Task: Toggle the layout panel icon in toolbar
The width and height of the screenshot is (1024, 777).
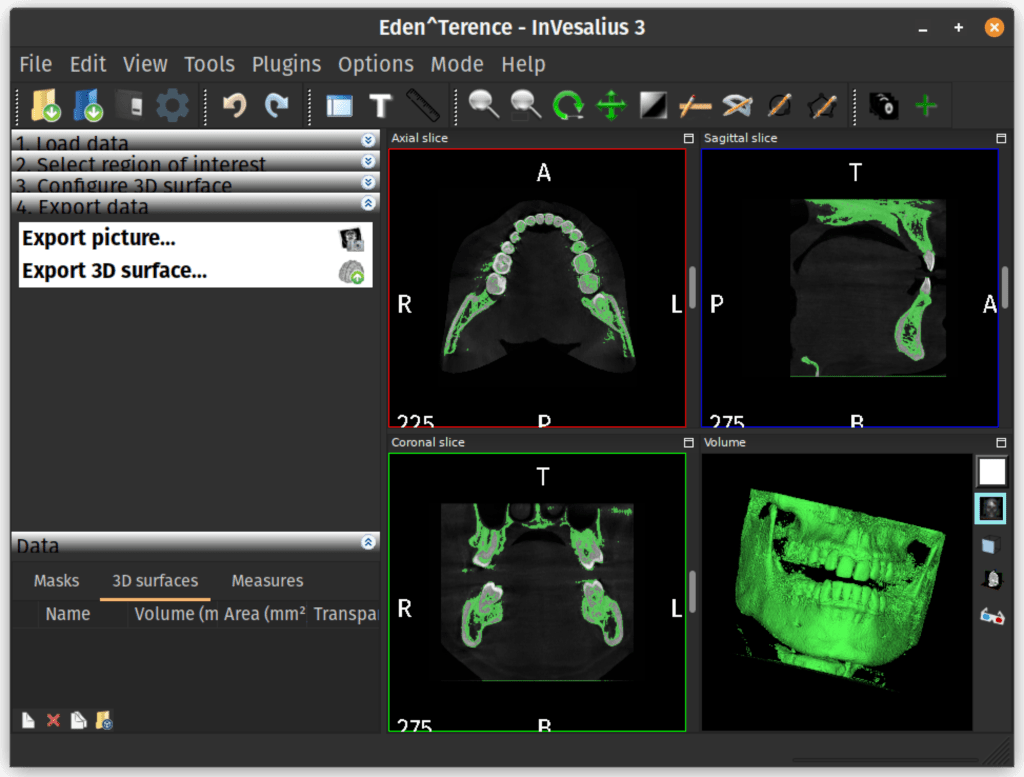Action: [x=339, y=105]
